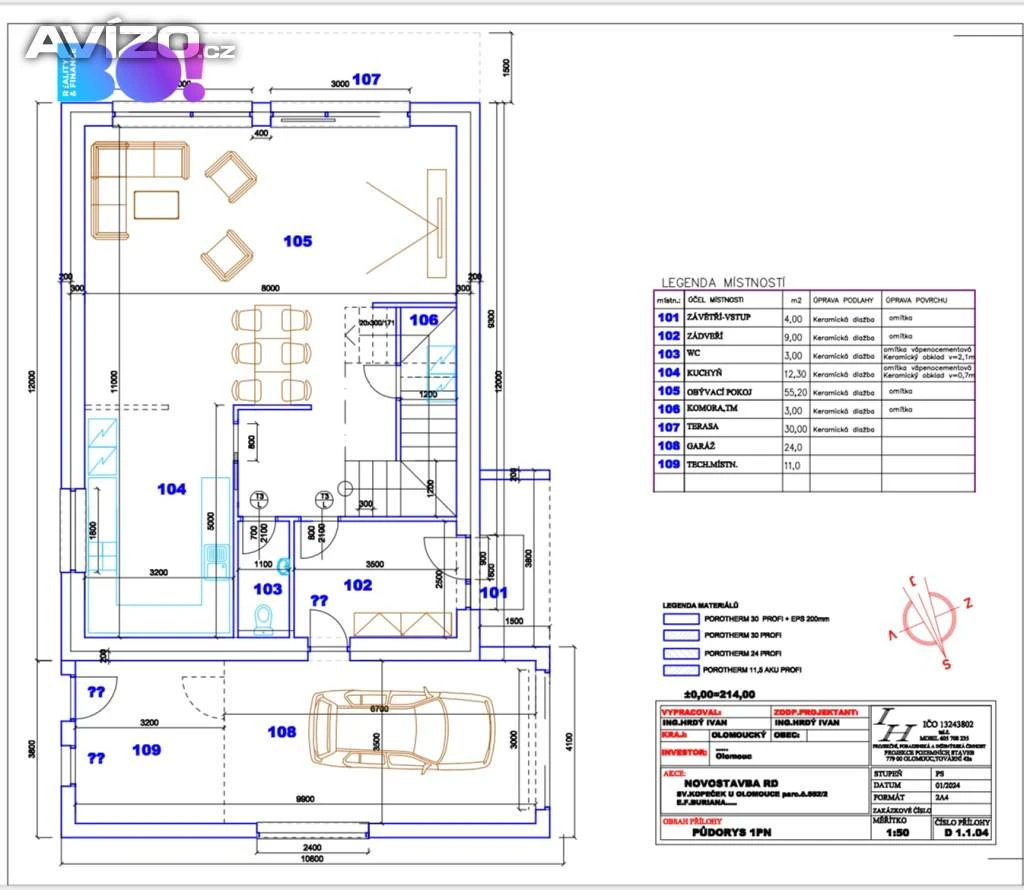Select the toilet symbol in room 103

point(264,622)
